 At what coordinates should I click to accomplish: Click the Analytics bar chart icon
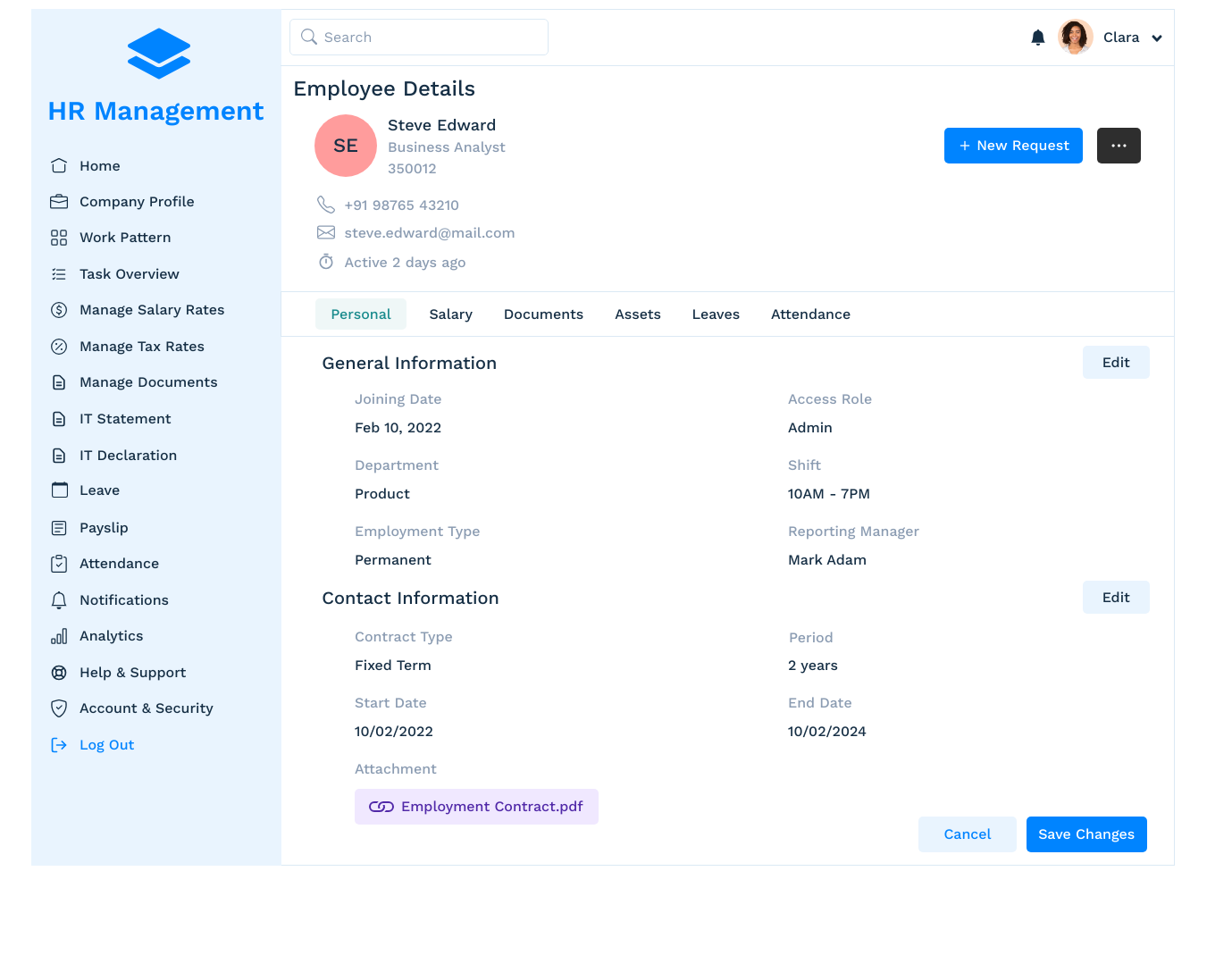coord(59,636)
